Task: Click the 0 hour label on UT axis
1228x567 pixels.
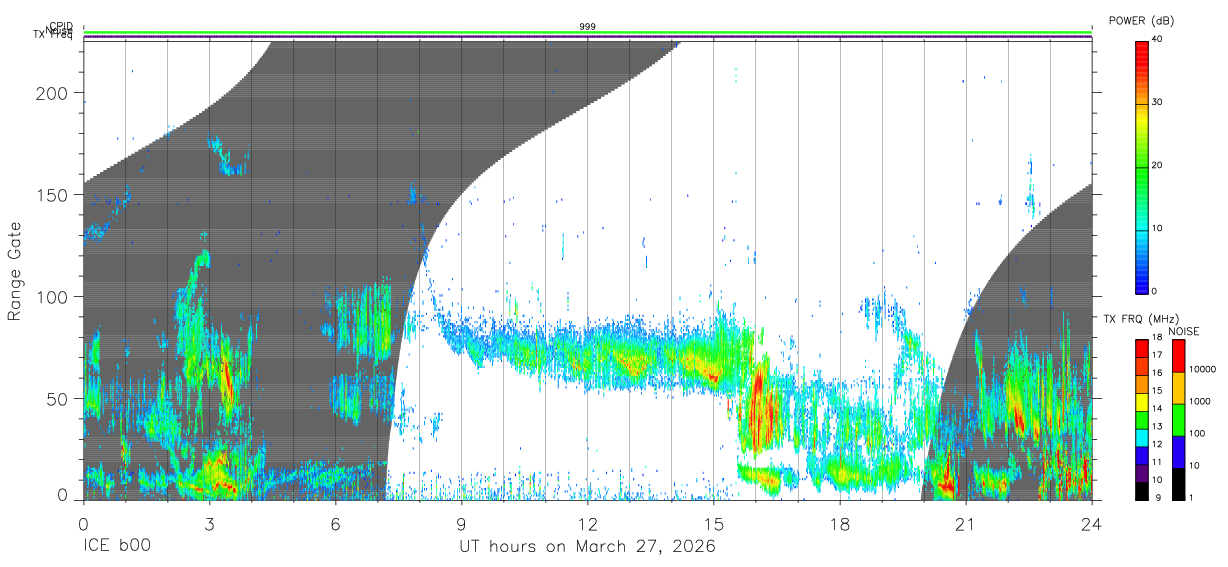Action: (83, 524)
